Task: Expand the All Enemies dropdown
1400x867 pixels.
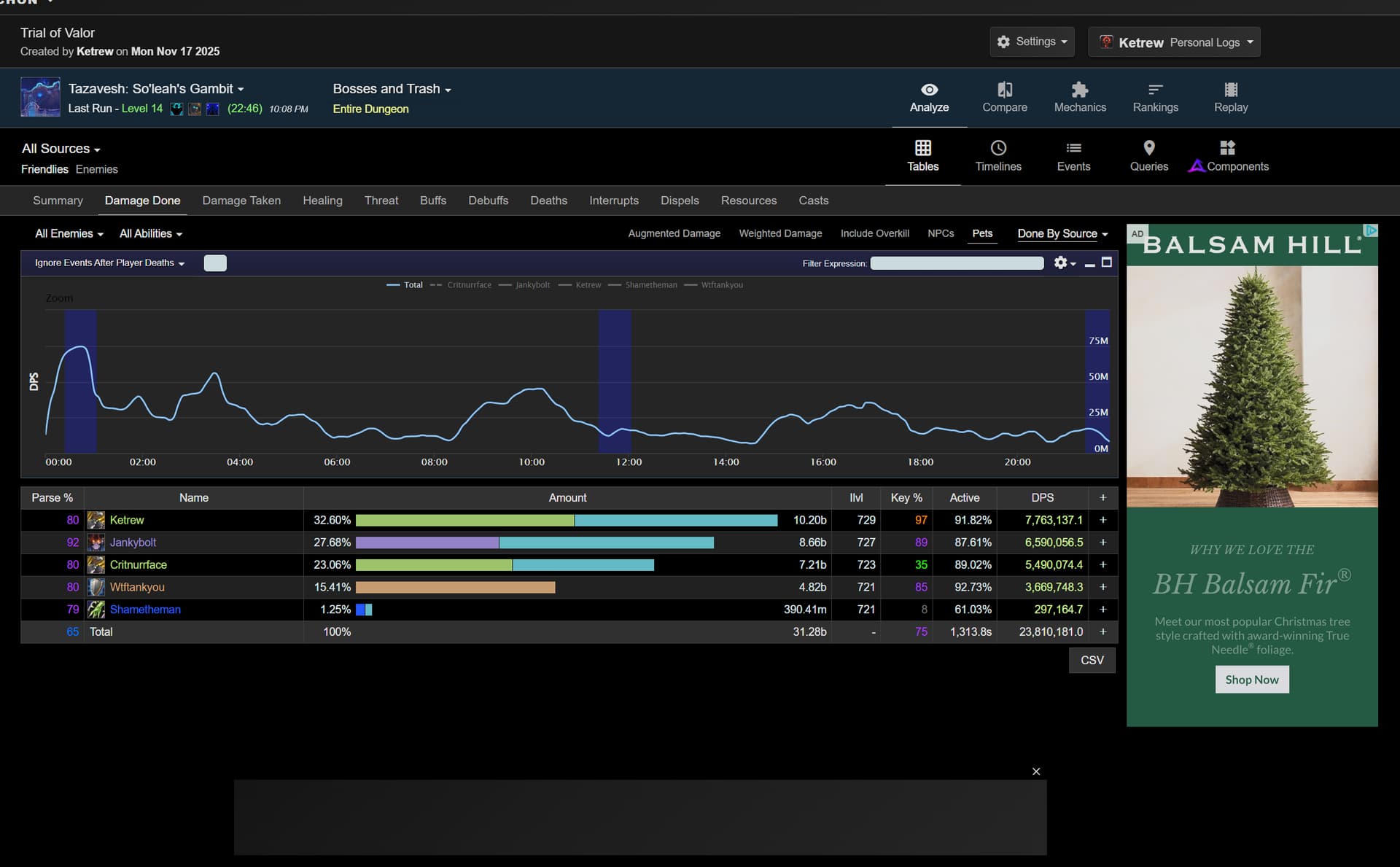Action: 69,233
